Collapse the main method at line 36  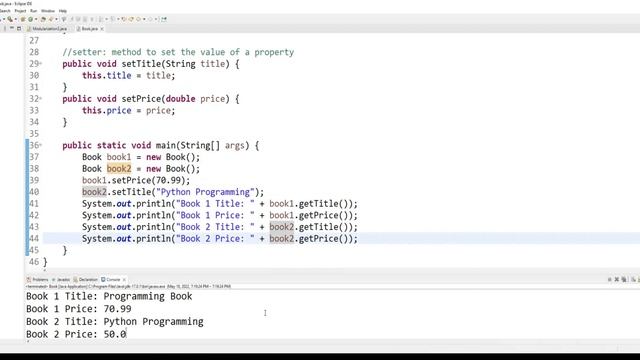[41, 145]
